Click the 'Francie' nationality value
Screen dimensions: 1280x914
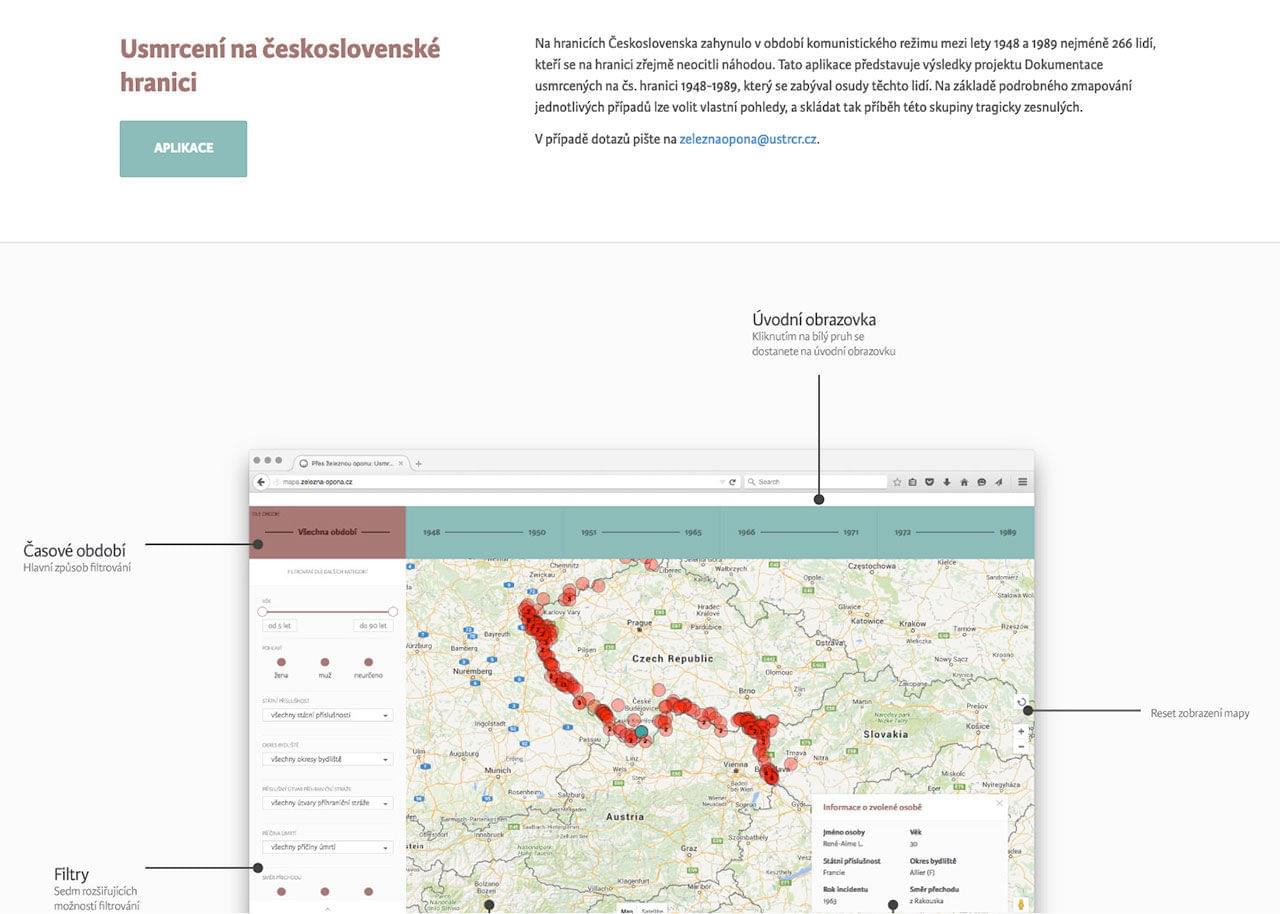(834, 872)
